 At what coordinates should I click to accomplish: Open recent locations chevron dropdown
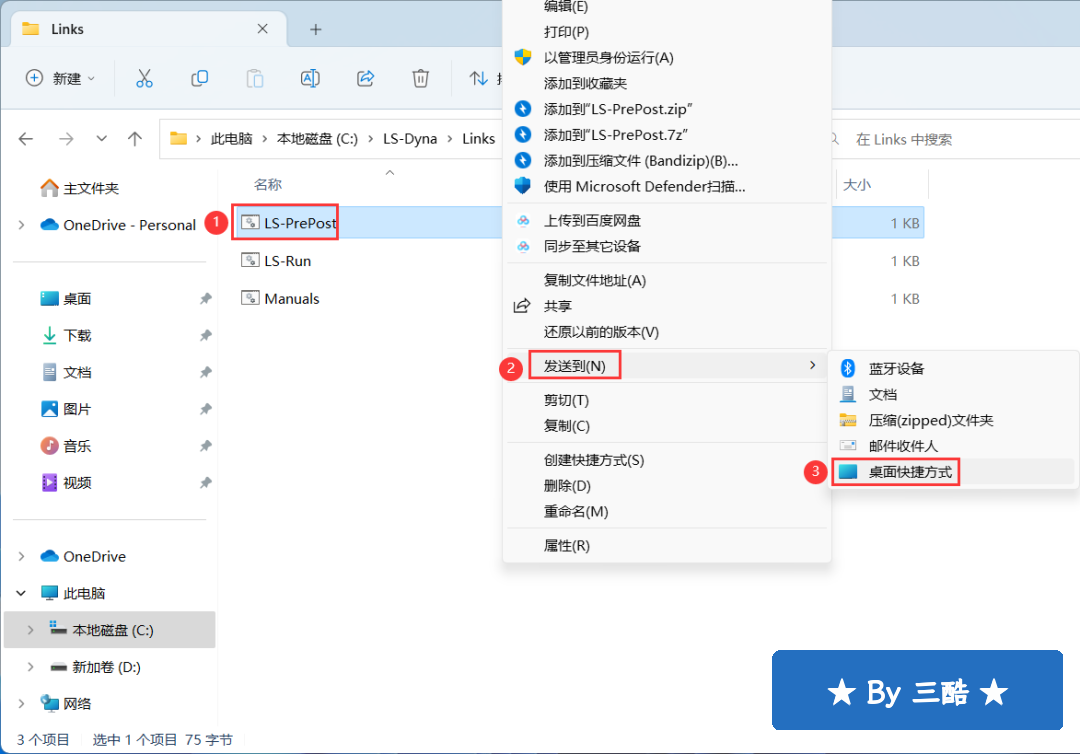click(x=101, y=139)
